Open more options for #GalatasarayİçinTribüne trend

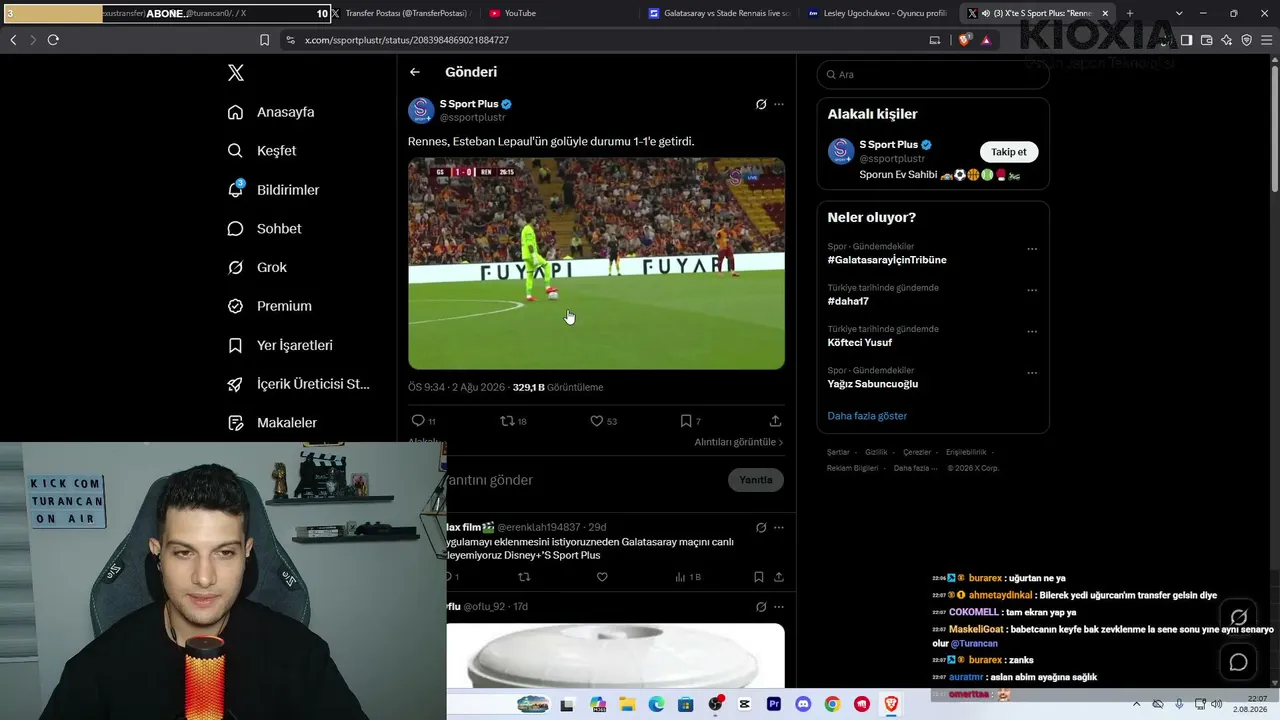pos(1032,249)
